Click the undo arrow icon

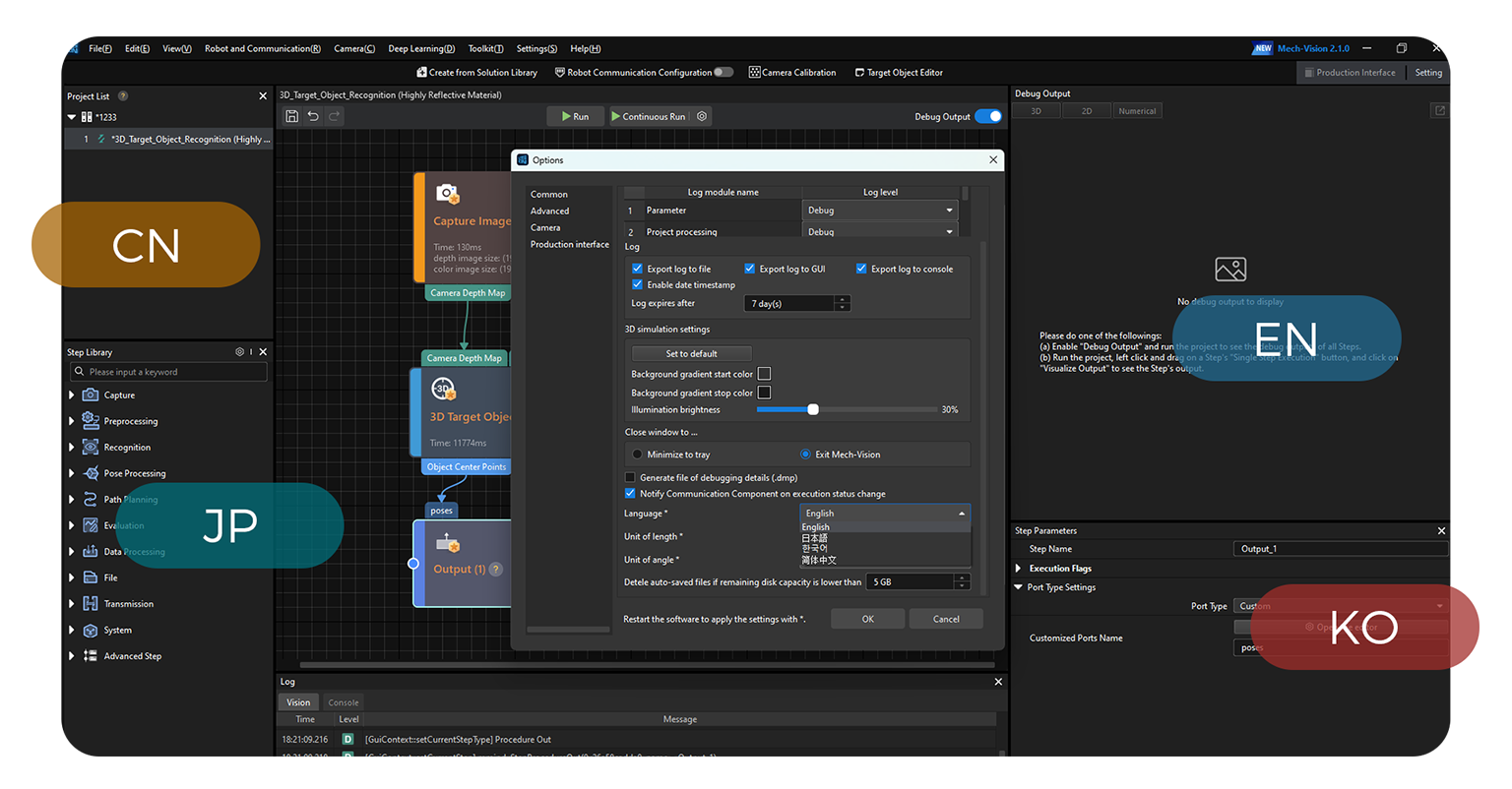(313, 116)
